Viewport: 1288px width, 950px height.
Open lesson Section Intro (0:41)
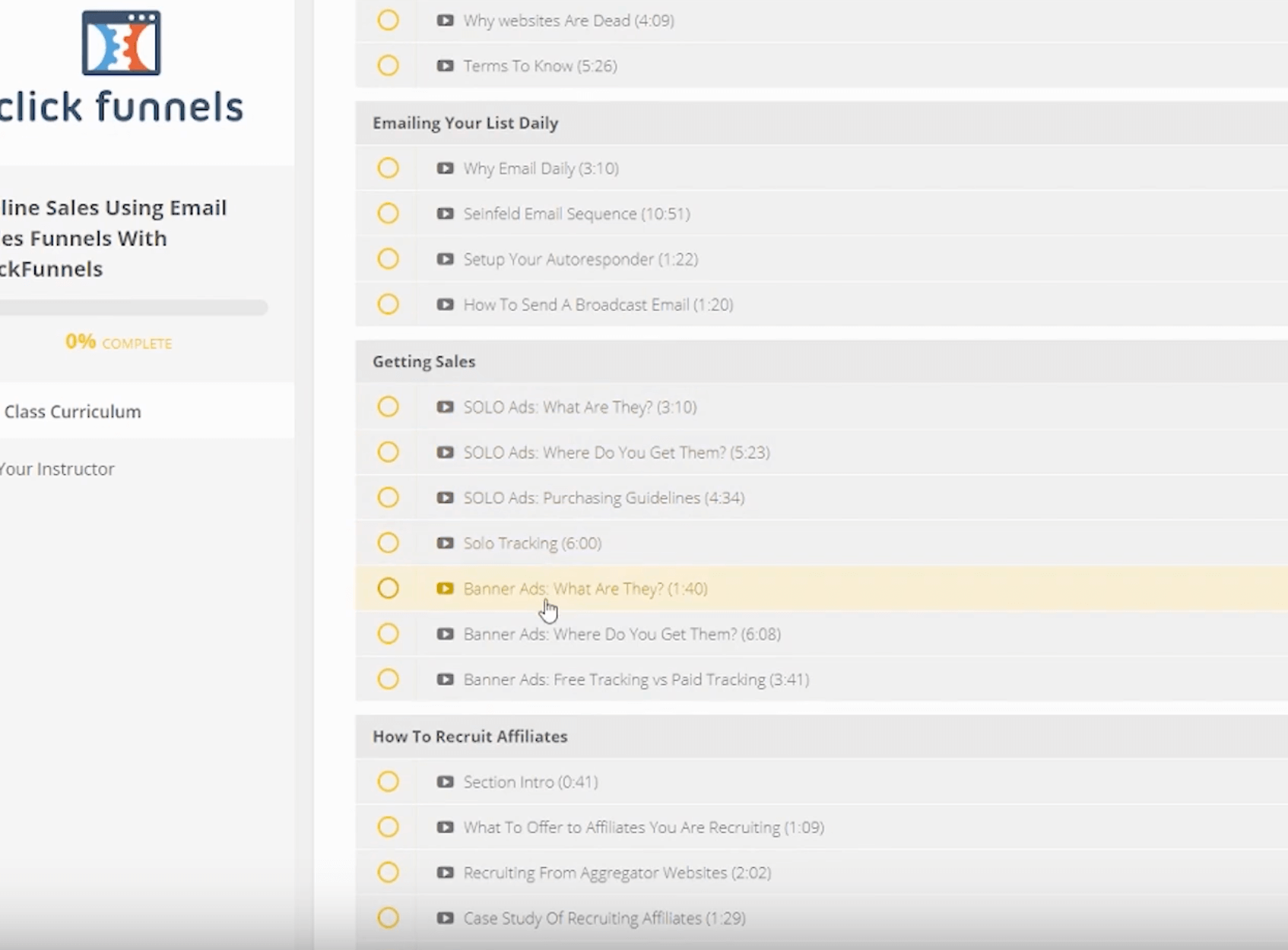coord(531,781)
